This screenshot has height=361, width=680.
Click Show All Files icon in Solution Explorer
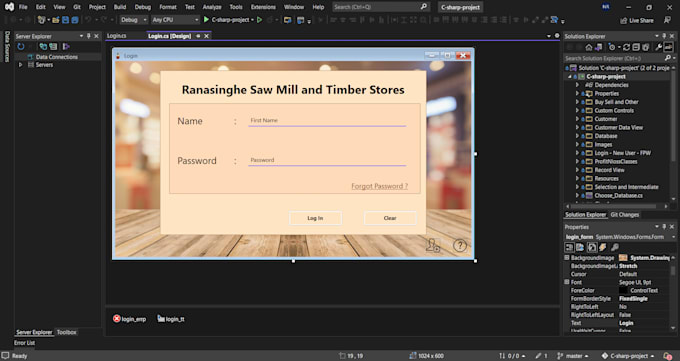645,47
